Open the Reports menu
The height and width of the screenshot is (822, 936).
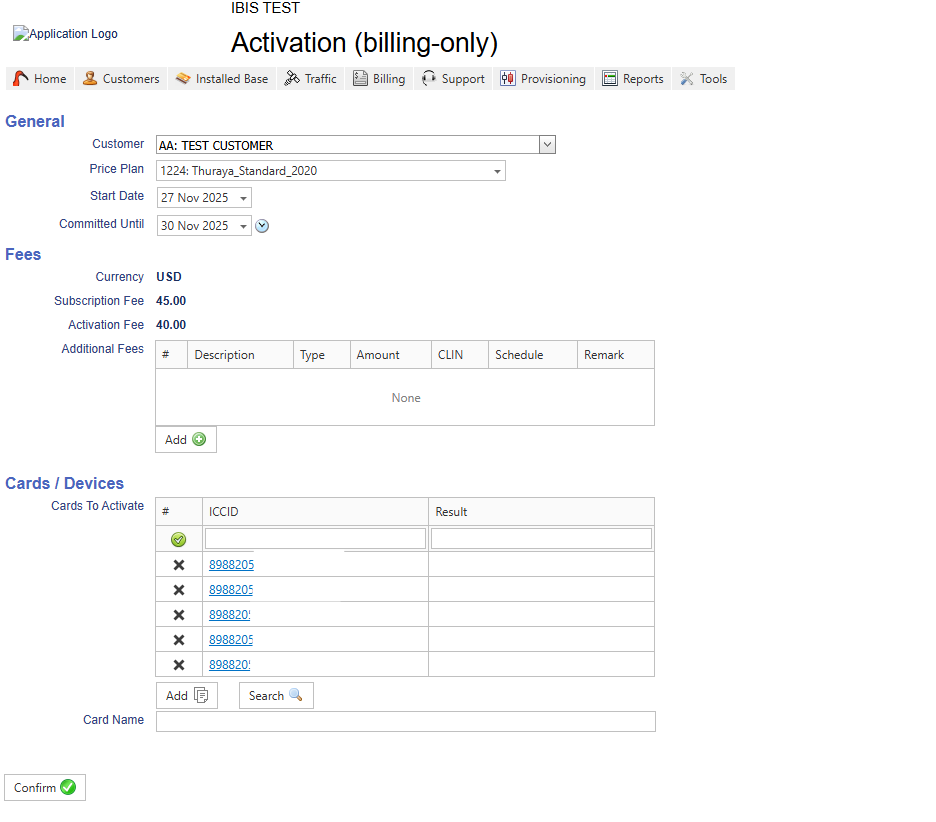click(x=633, y=79)
